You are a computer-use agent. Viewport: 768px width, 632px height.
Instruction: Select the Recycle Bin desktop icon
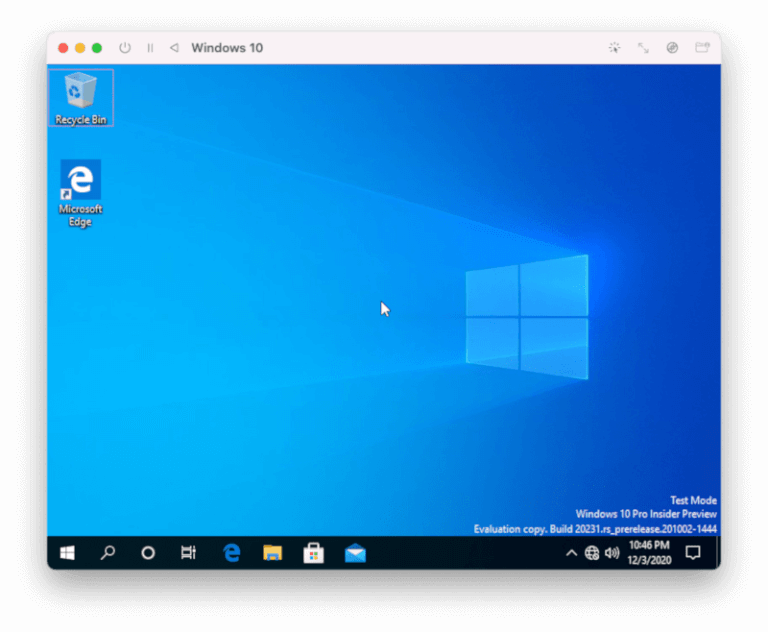[x=81, y=98]
